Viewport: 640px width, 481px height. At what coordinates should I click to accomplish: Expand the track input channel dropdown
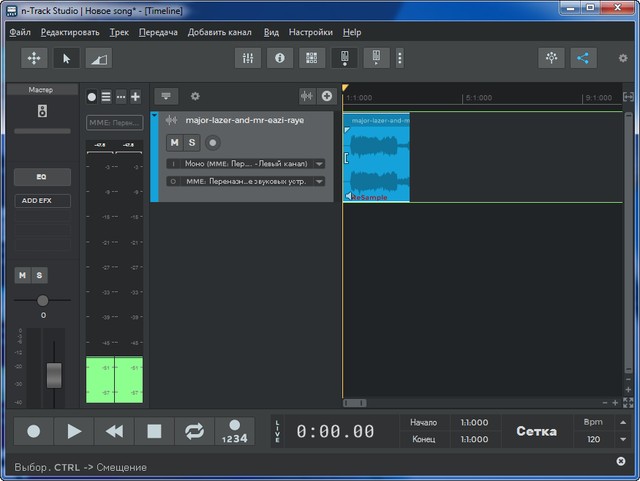pyautogui.click(x=319, y=163)
